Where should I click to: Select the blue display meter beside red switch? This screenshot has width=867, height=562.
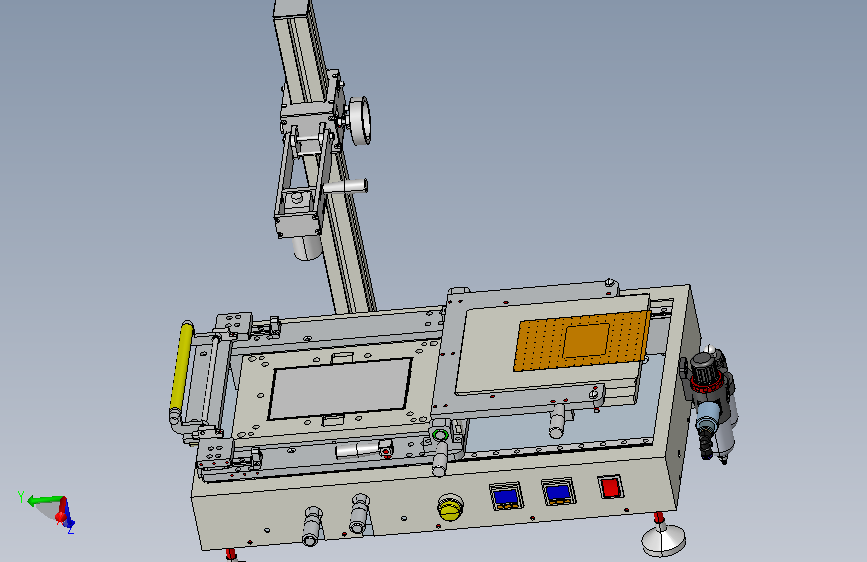558,492
